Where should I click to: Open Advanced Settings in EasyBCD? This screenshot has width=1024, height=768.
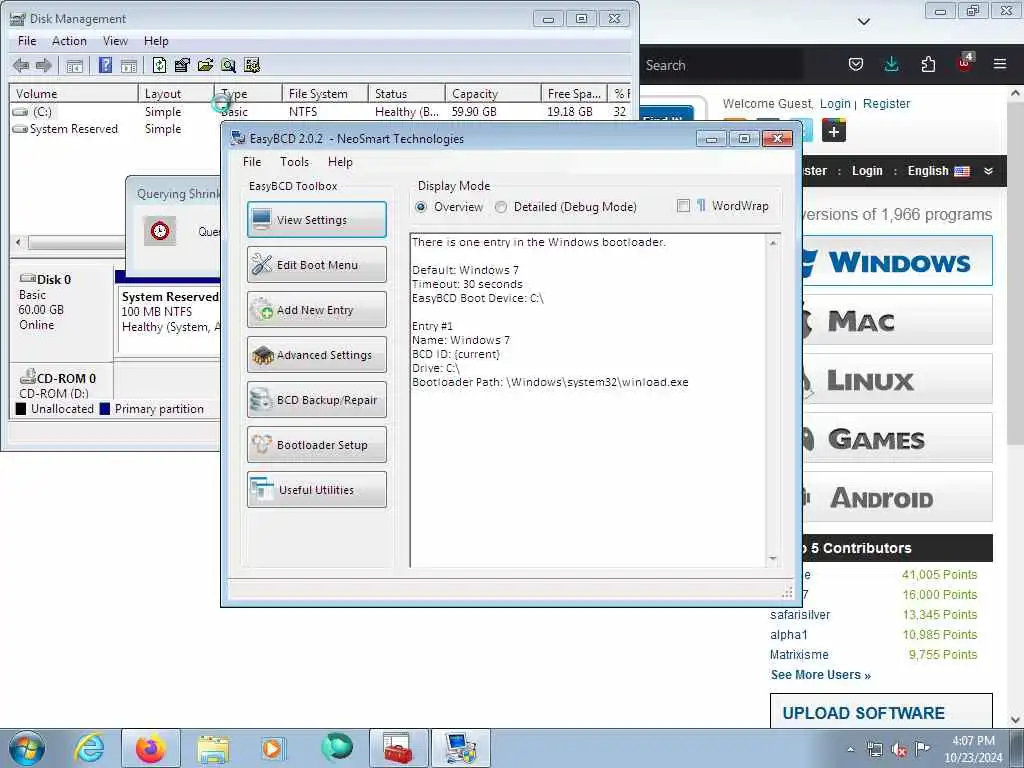tap(317, 355)
